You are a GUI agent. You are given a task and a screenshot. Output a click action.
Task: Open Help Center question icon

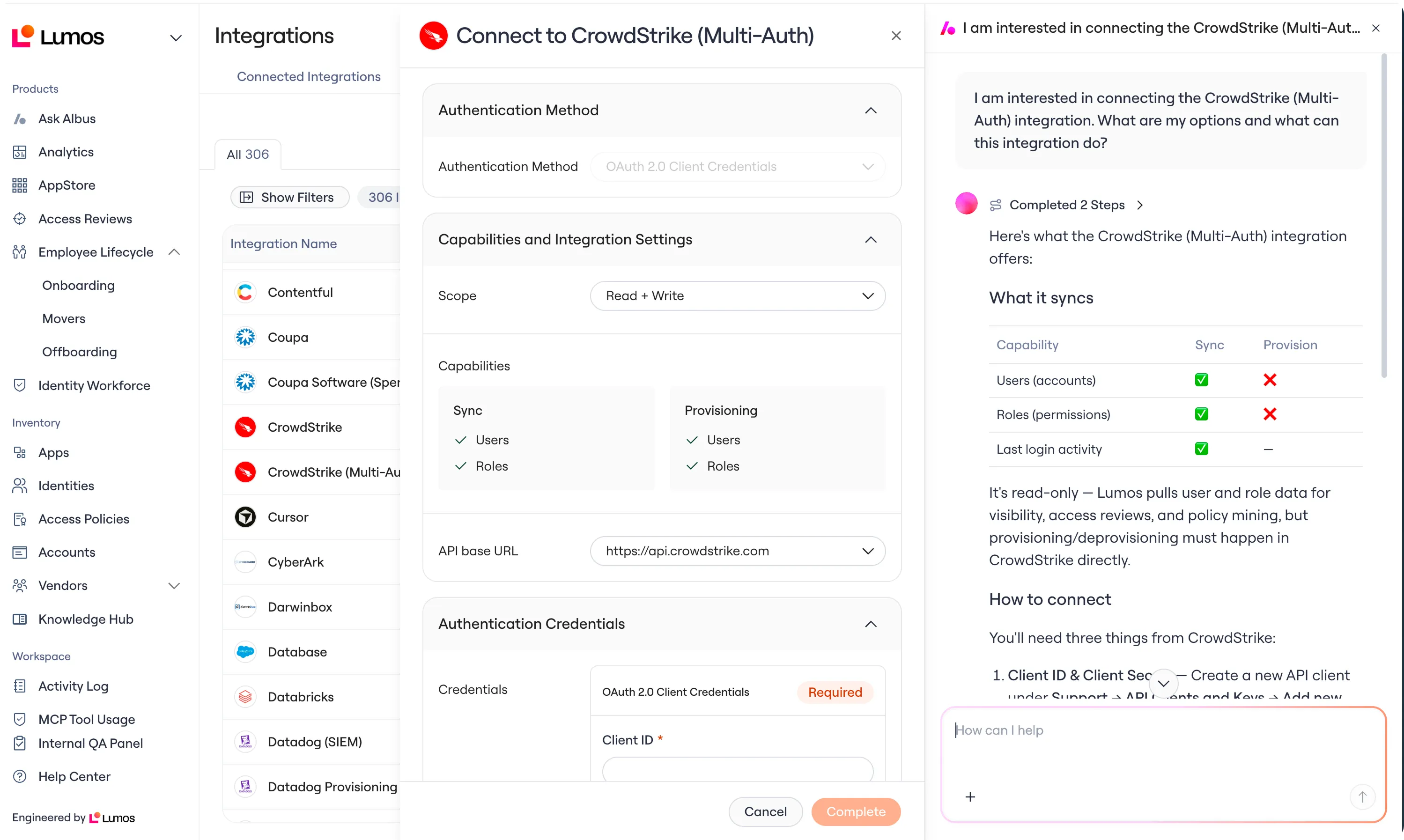tap(20, 777)
